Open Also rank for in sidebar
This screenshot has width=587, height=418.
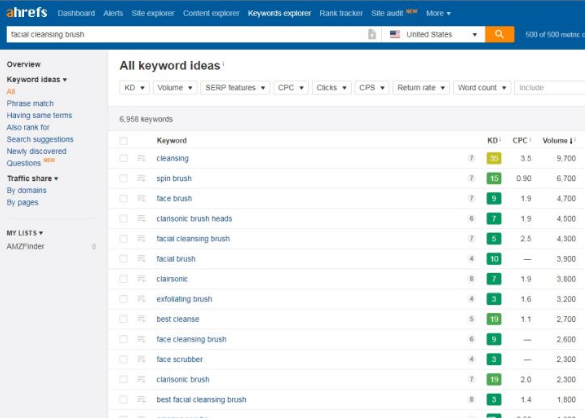(x=28, y=127)
